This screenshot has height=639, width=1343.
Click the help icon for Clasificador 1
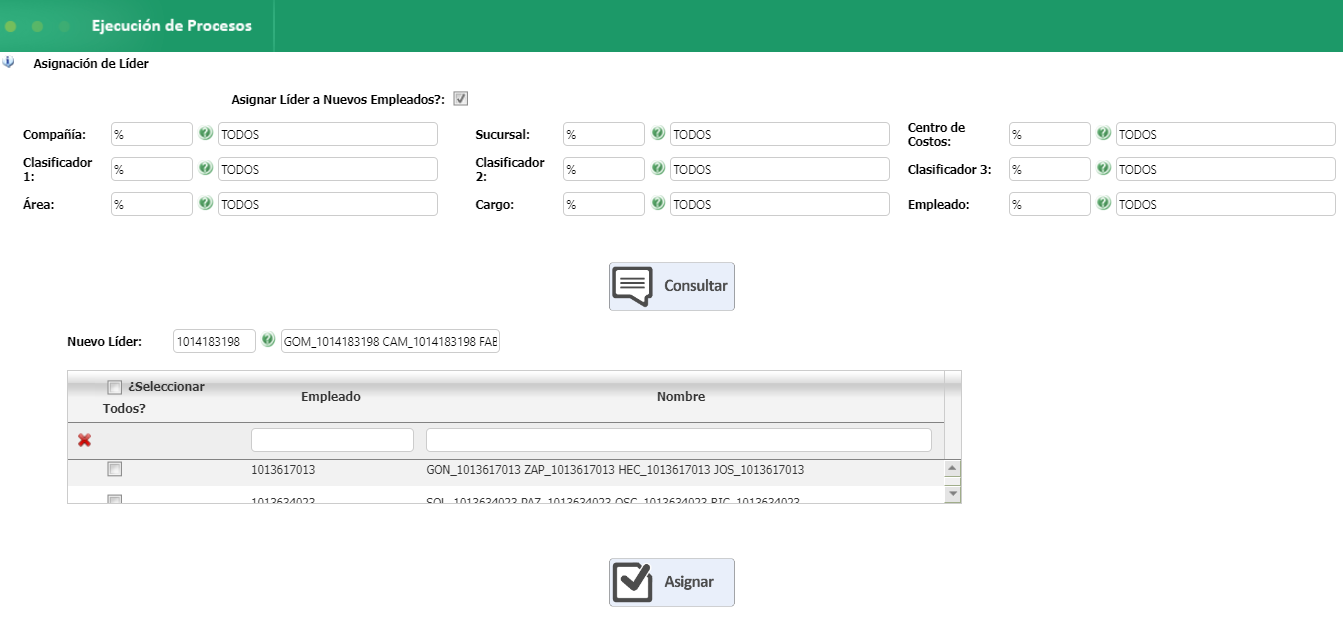point(206,168)
